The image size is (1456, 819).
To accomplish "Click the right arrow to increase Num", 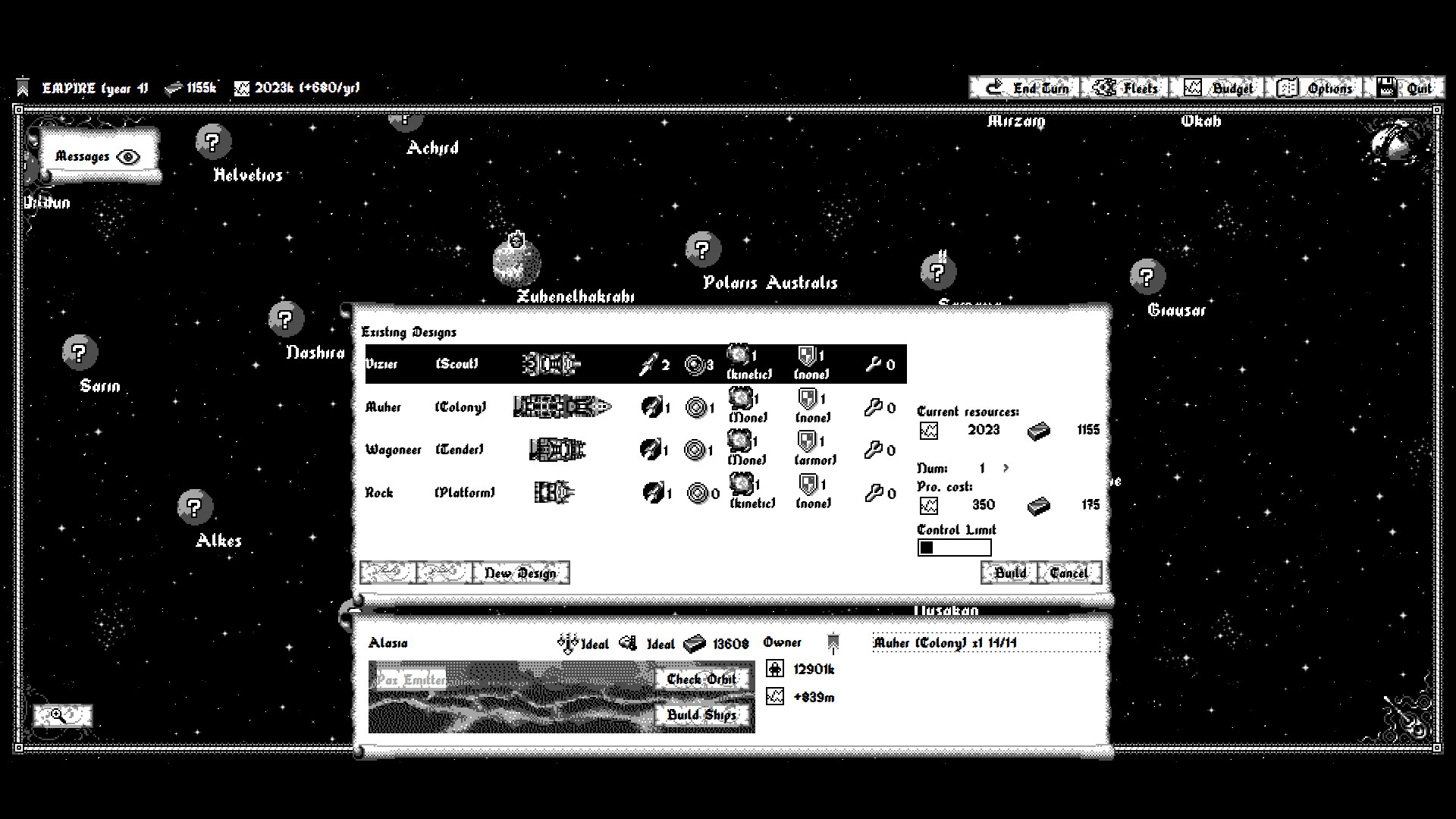I will [x=1007, y=468].
